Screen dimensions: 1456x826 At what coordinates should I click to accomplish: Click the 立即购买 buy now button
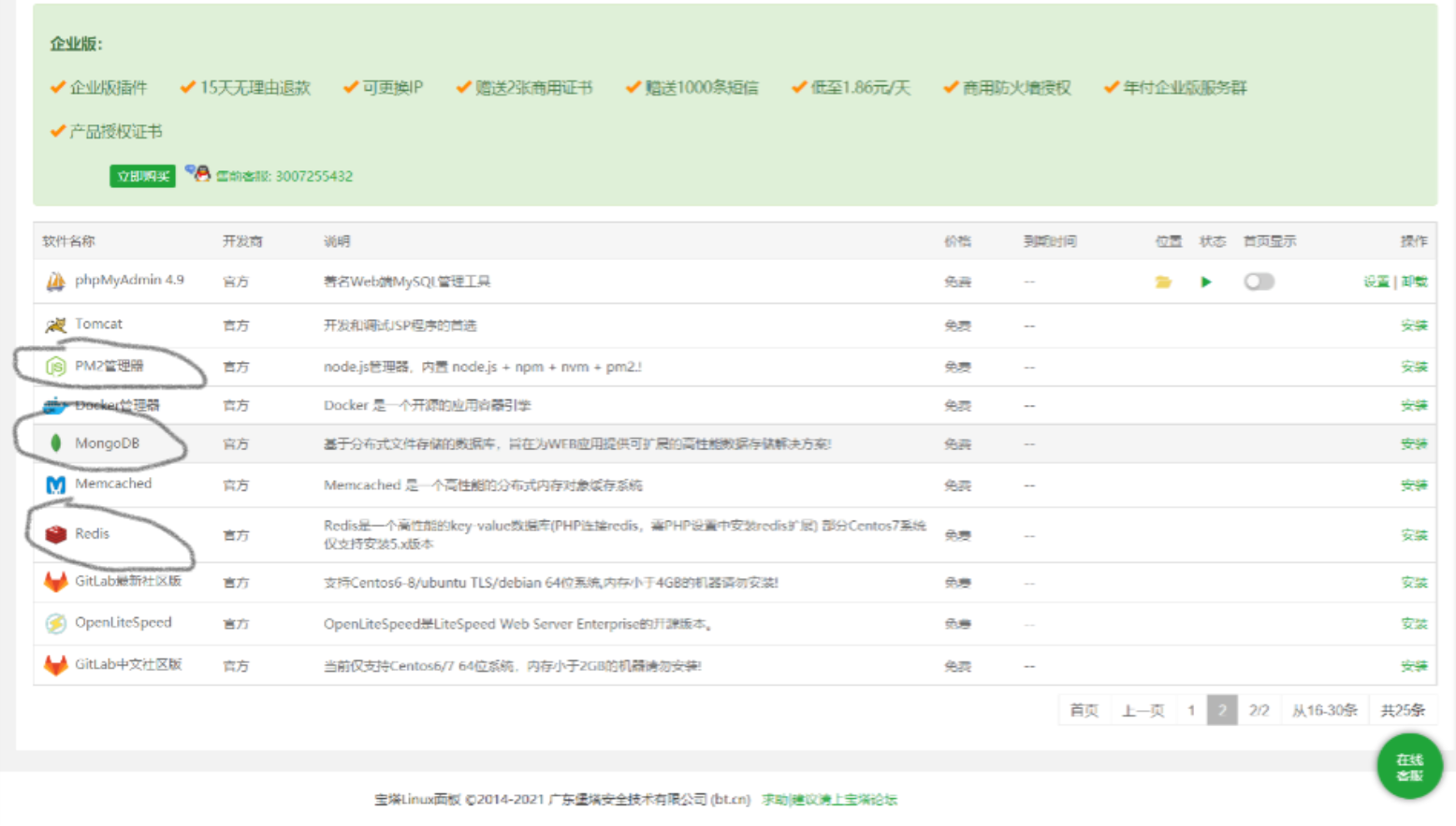pyautogui.click(x=142, y=176)
